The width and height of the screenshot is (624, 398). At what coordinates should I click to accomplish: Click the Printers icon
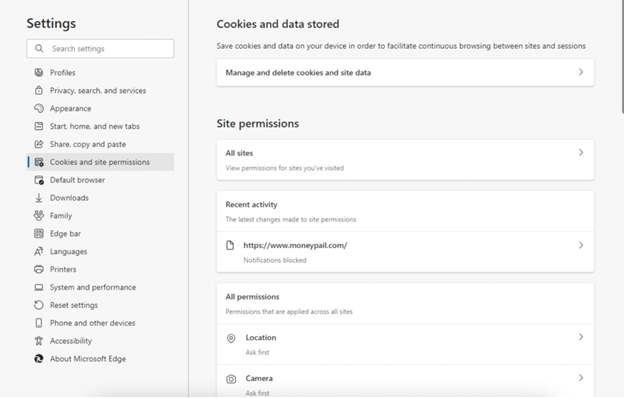coord(39,269)
